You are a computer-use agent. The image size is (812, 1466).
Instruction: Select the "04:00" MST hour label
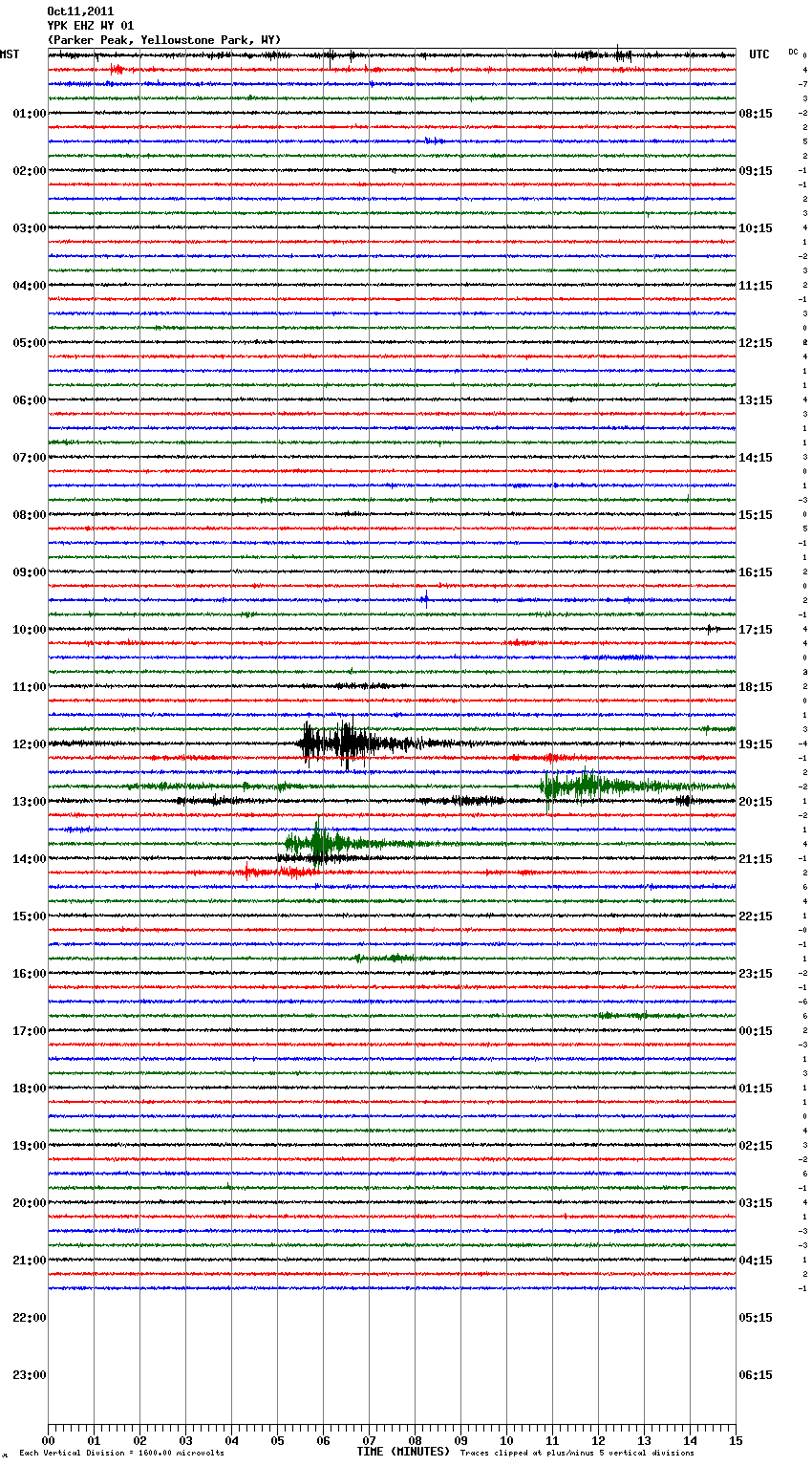(30, 286)
